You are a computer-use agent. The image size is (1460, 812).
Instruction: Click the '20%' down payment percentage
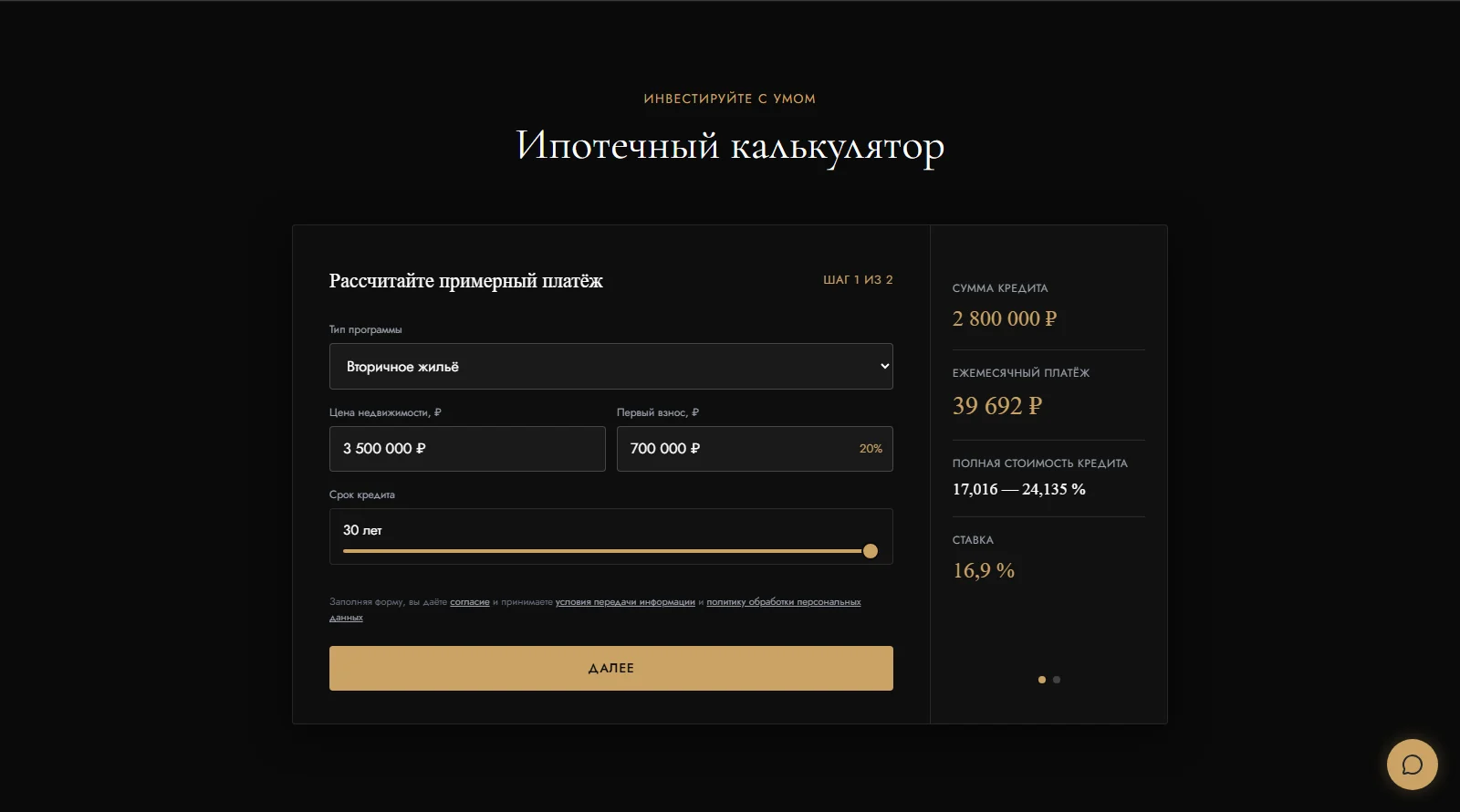(871, 449)
